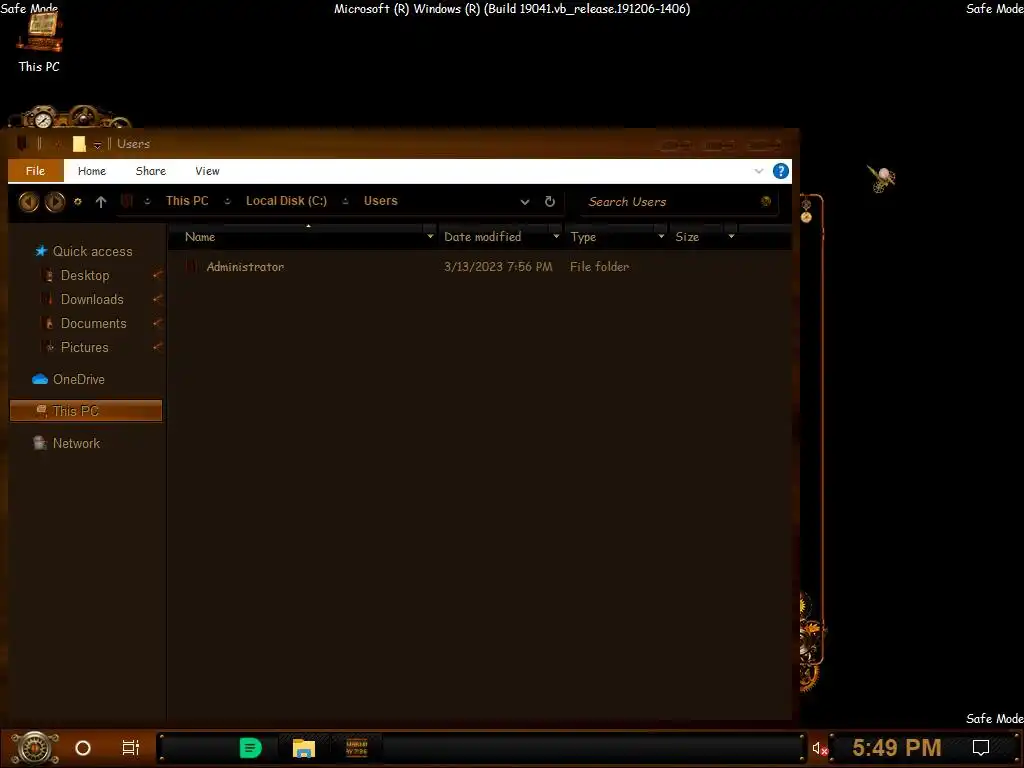
Task: Click the yellow folder icon in title bar
Action: (x=79, y=144)
